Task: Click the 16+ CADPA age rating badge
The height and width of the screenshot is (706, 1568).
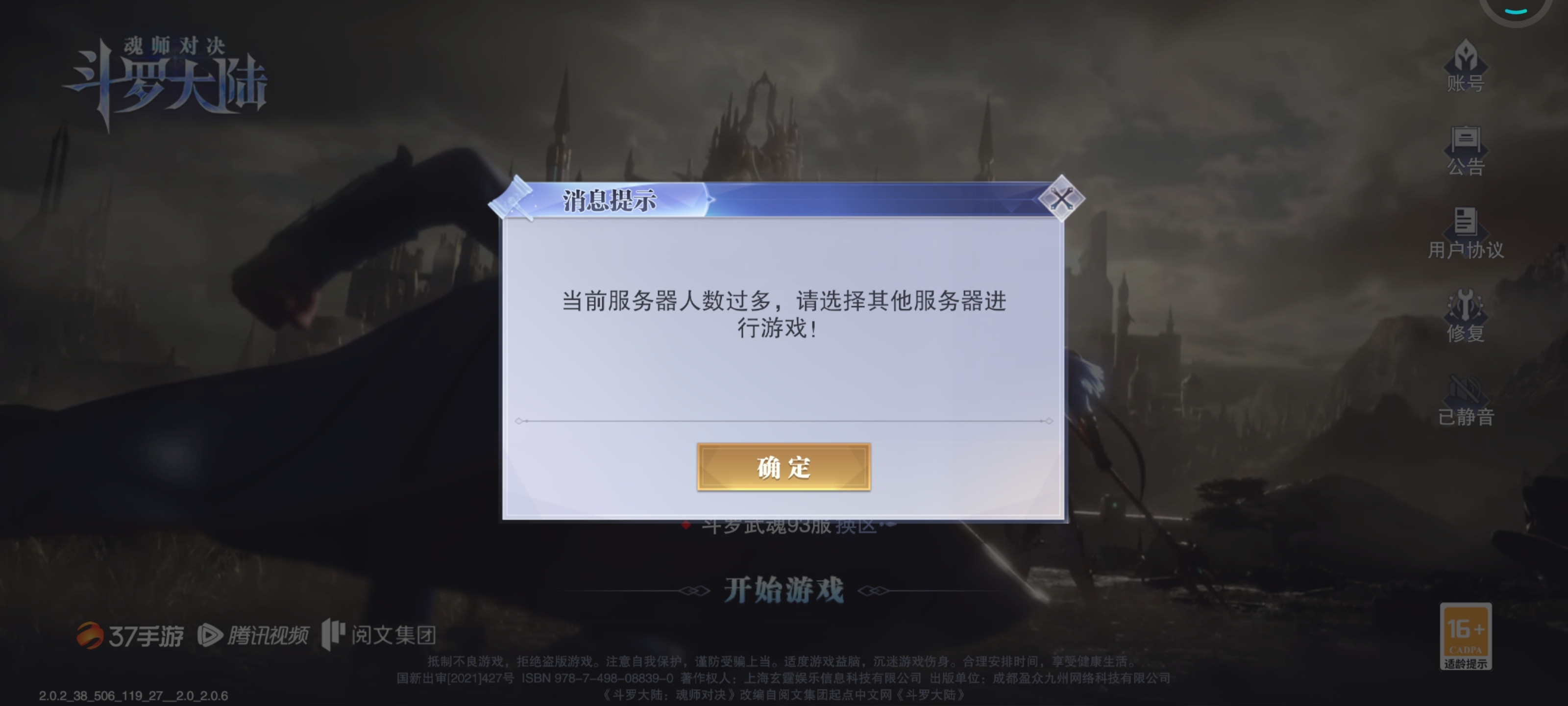Action: (1465, 636)
